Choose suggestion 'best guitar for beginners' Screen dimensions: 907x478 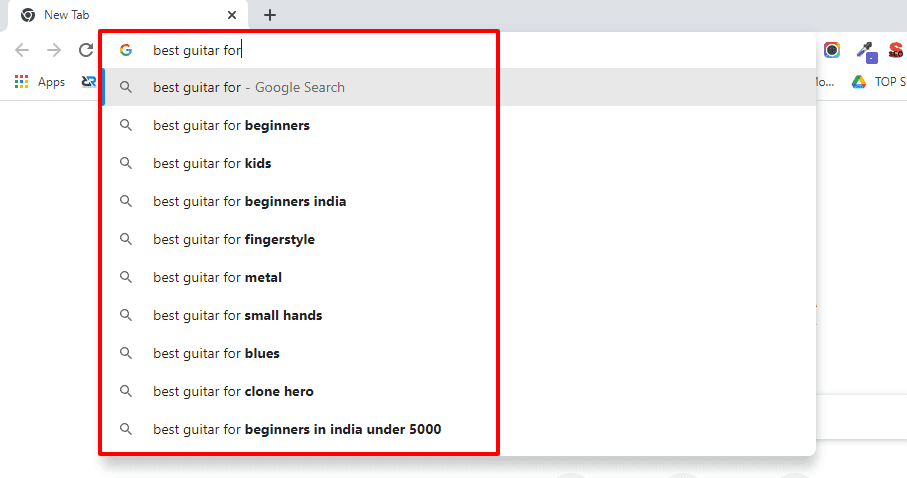click(x=231, y=125)
